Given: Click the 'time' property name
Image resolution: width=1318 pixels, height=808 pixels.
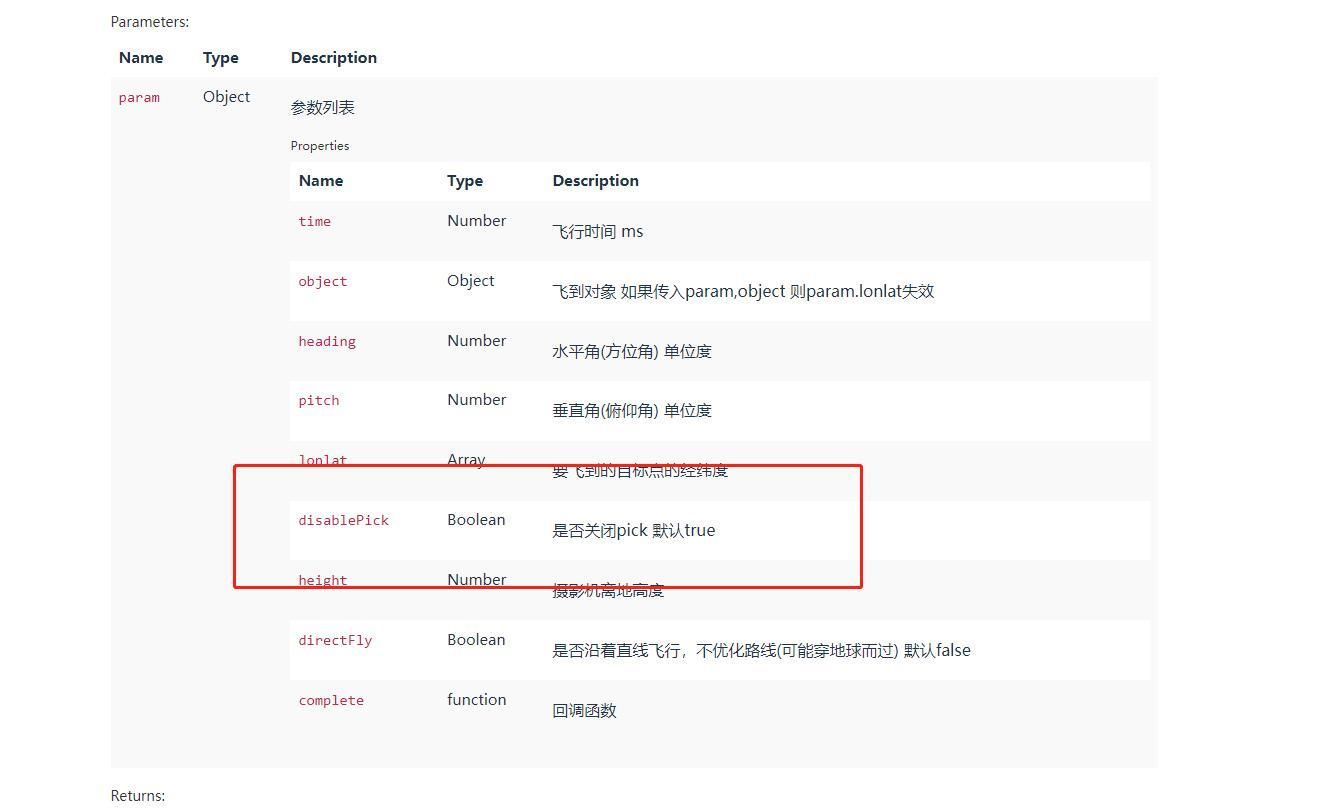Looking at the screenshot, I should click(314, 221).
